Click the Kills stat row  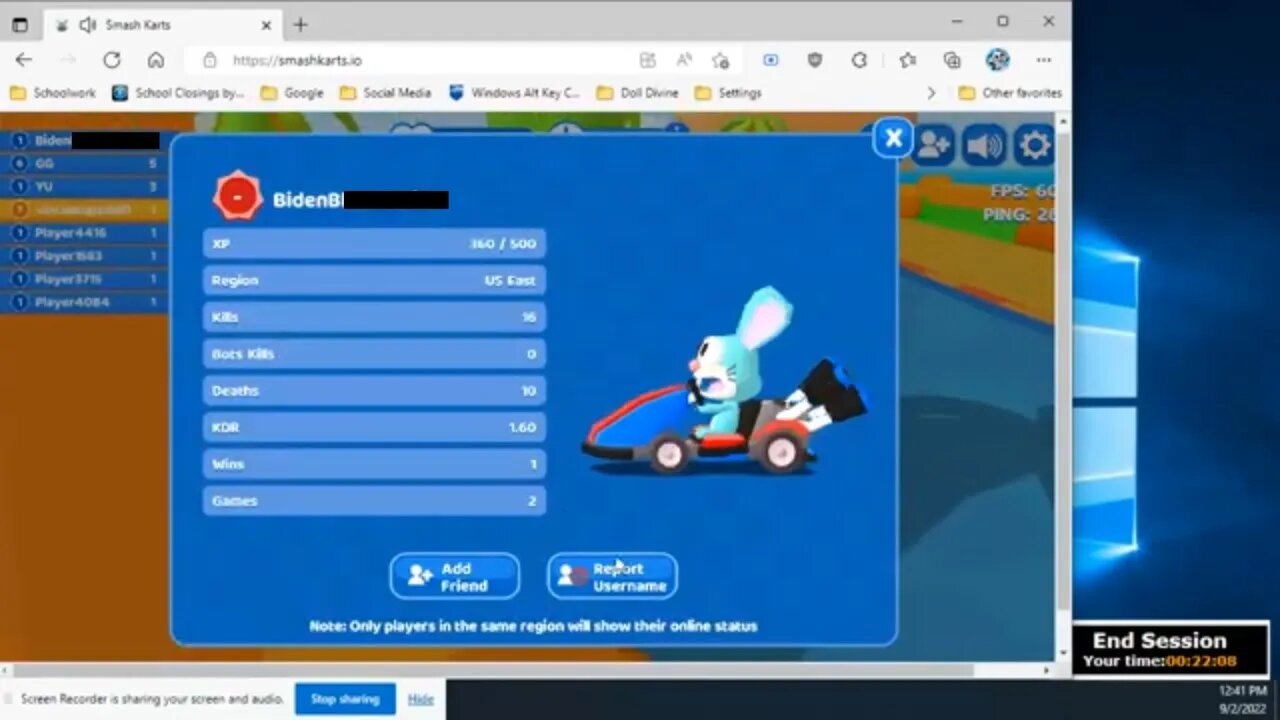(374, 317)
